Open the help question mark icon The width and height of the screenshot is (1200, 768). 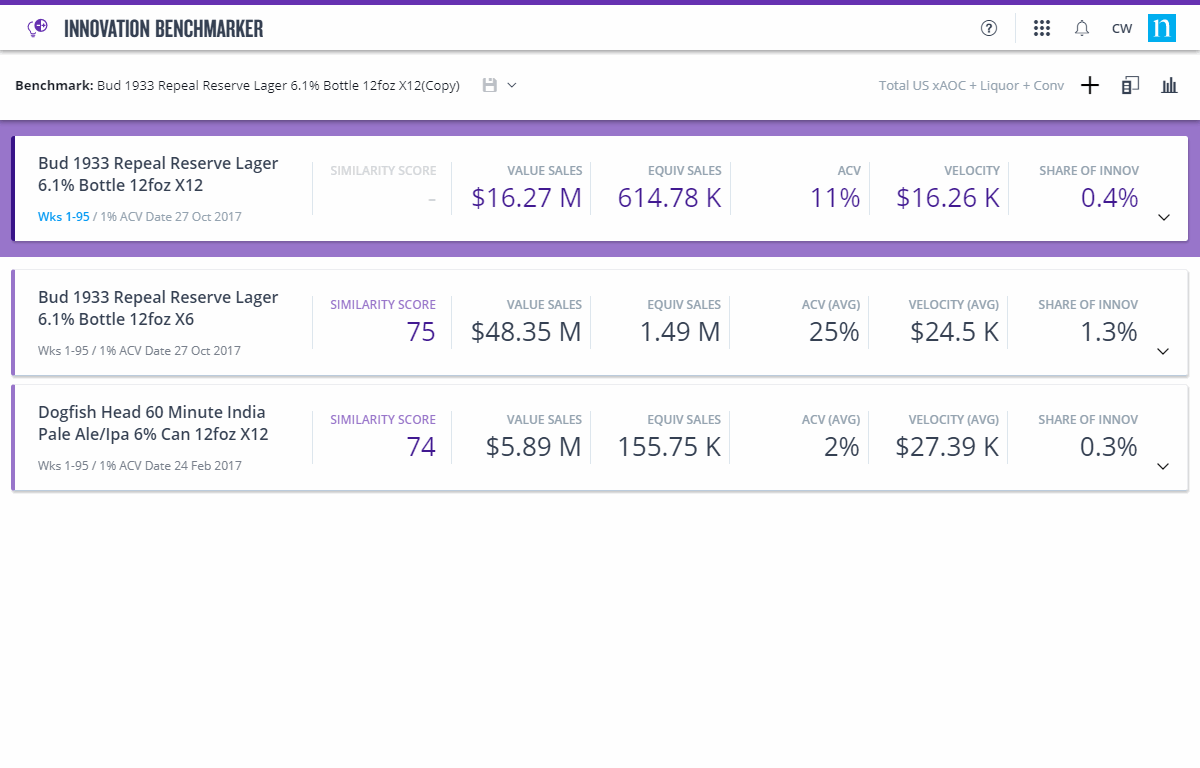click(989, 28)
